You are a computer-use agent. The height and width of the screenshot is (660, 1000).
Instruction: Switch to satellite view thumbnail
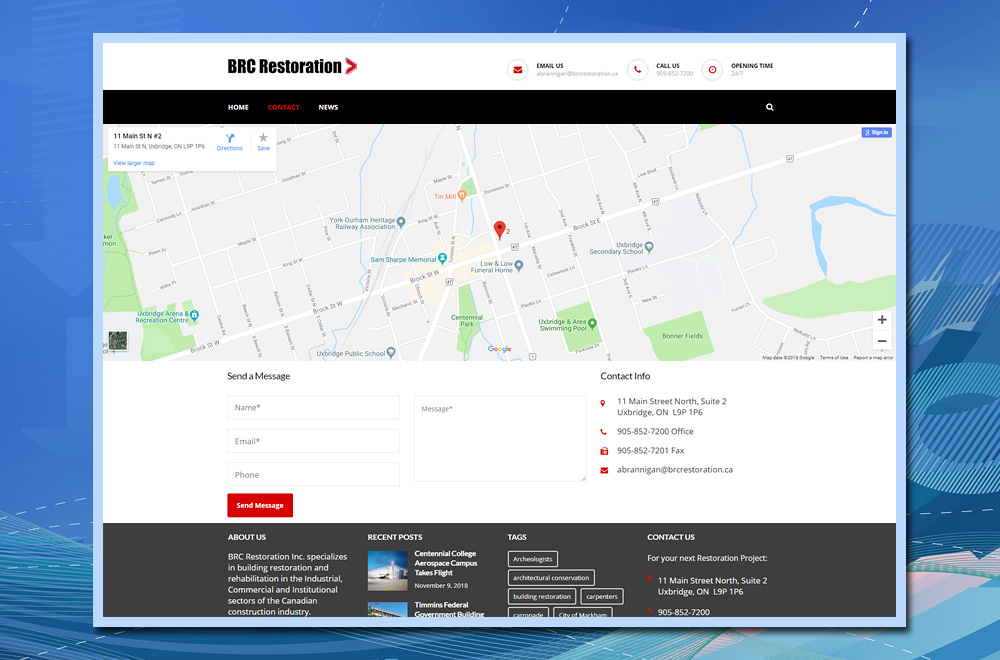pyautogui.click(x=118, y=341)
